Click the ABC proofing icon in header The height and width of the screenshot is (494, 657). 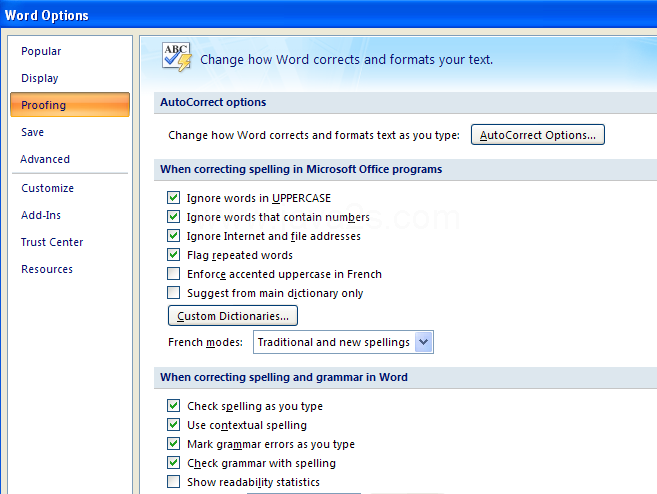click(176, 57)
